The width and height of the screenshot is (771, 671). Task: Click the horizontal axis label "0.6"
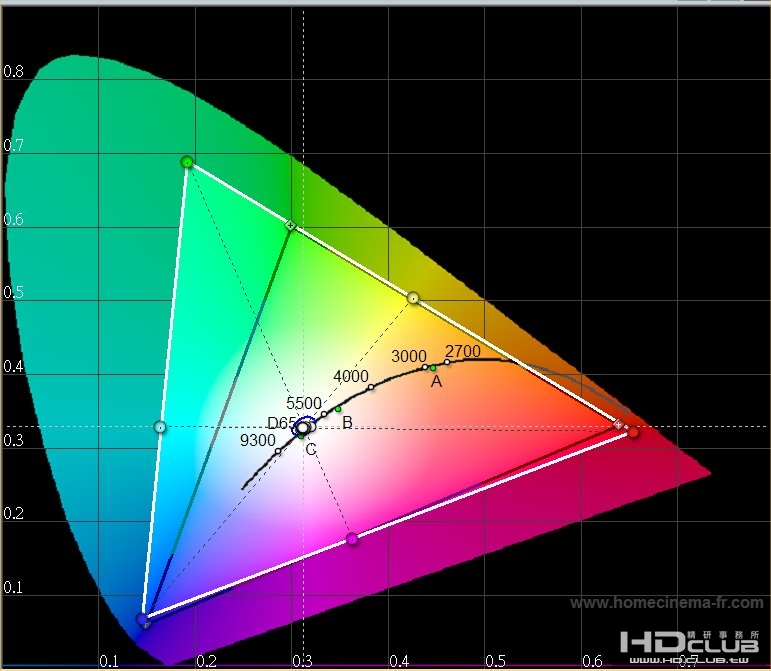click(593, 661)
